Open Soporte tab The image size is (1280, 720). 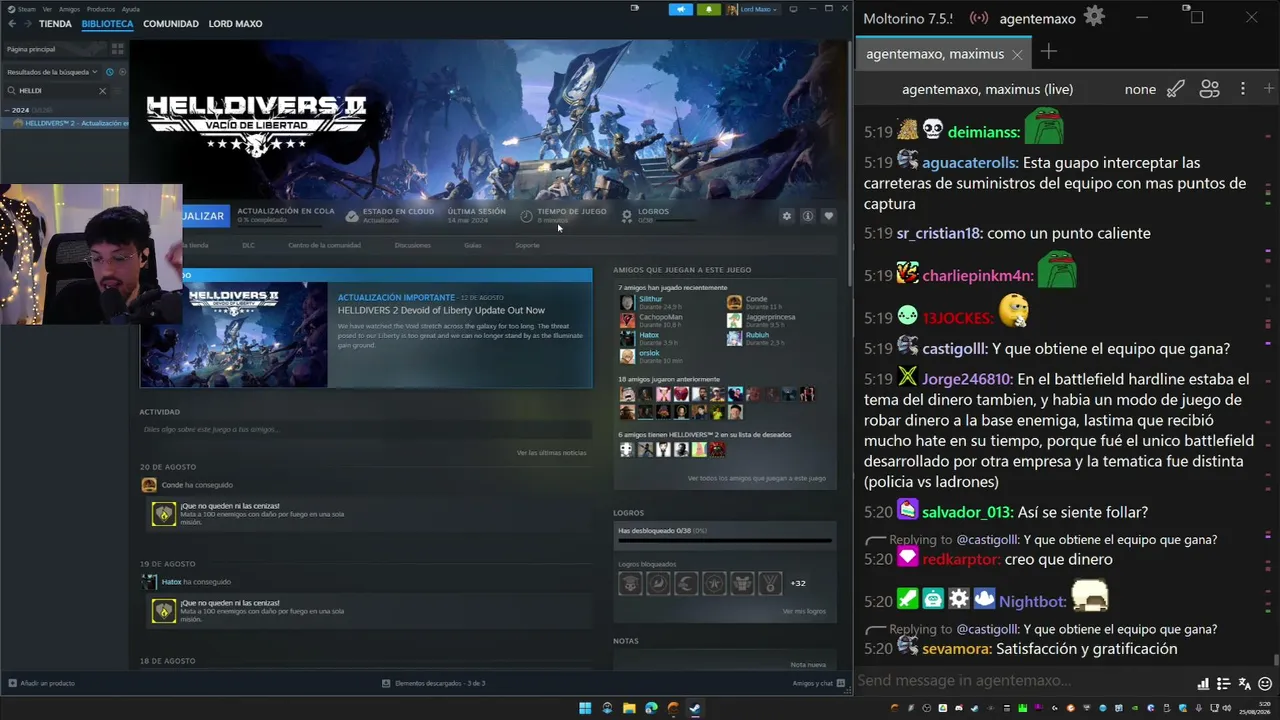click(x=527, y=245)
